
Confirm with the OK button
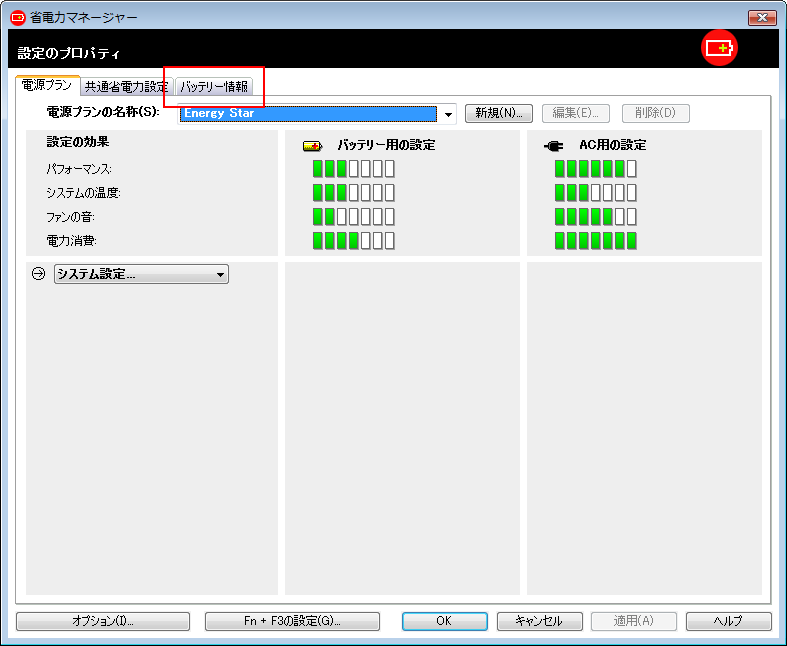pyautogui.click(x=444, y=621)
